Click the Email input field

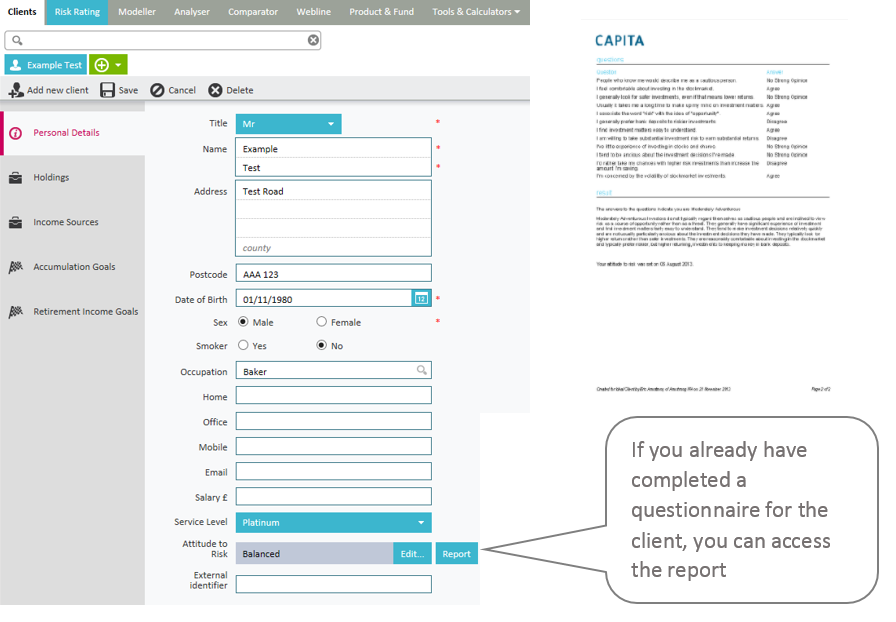pos(334,472)
